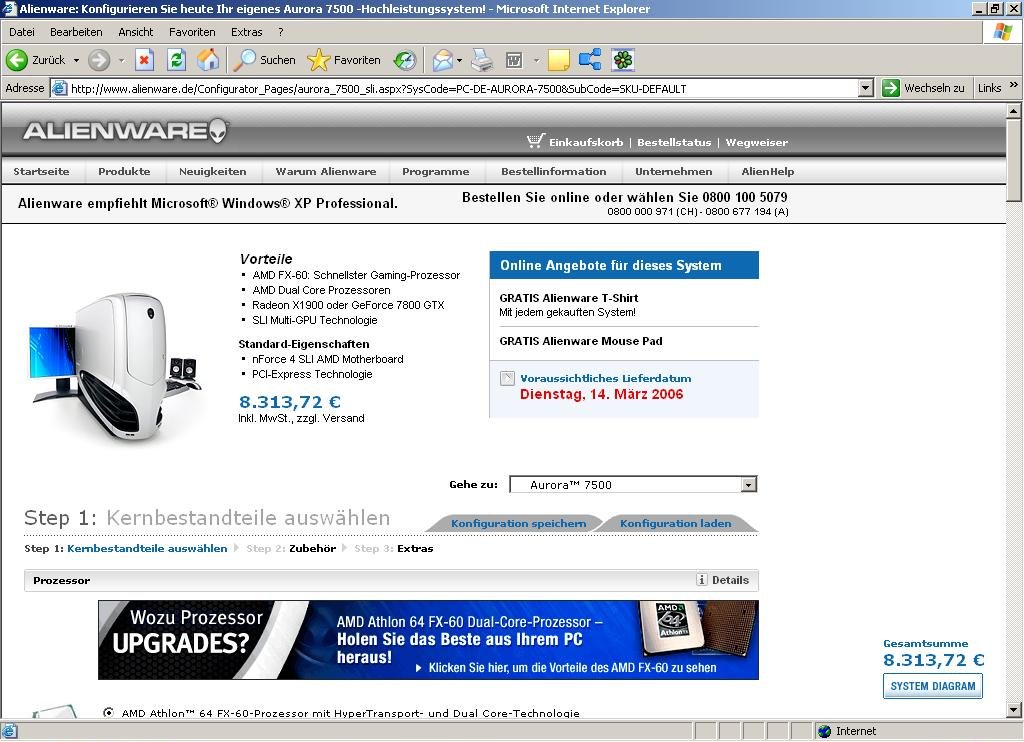Open the Konfiguration speichern tab
This screenshot has height=742, width=1024.
click(518, 523)
